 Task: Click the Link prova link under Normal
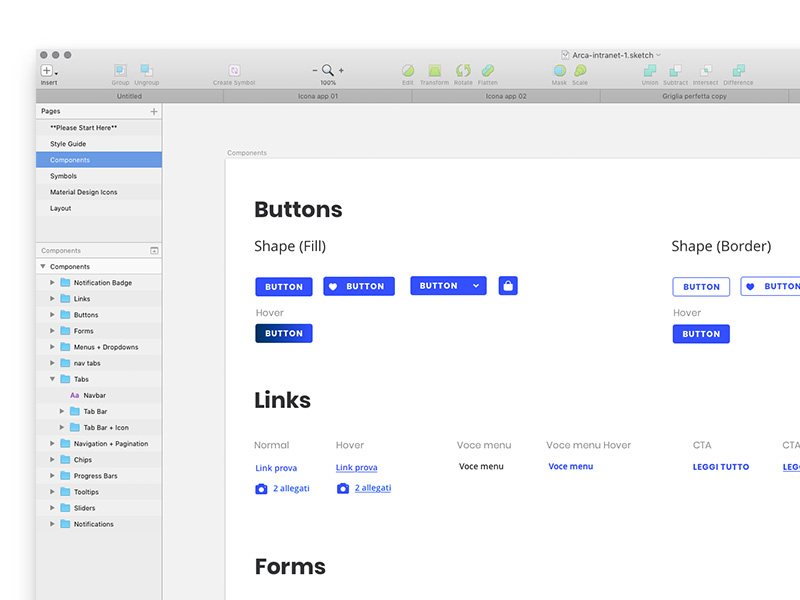(276, 468)
